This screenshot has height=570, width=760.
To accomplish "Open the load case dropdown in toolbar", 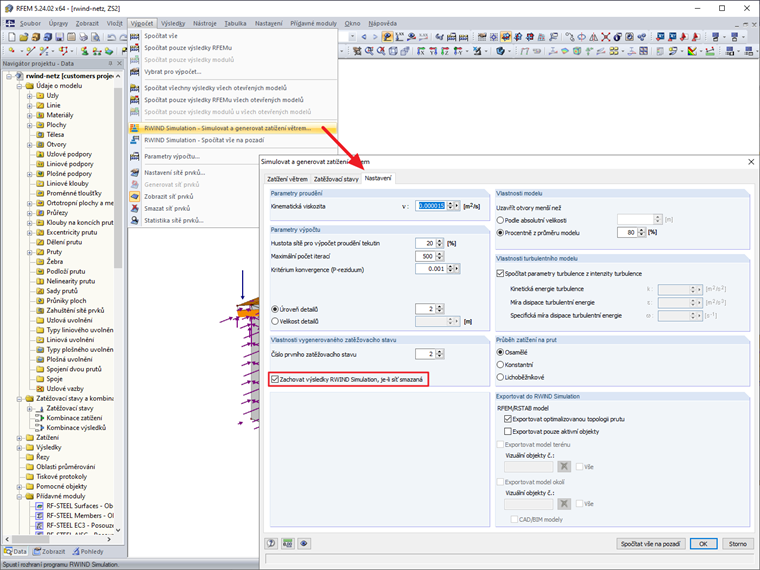I will [x=352, y=37].
